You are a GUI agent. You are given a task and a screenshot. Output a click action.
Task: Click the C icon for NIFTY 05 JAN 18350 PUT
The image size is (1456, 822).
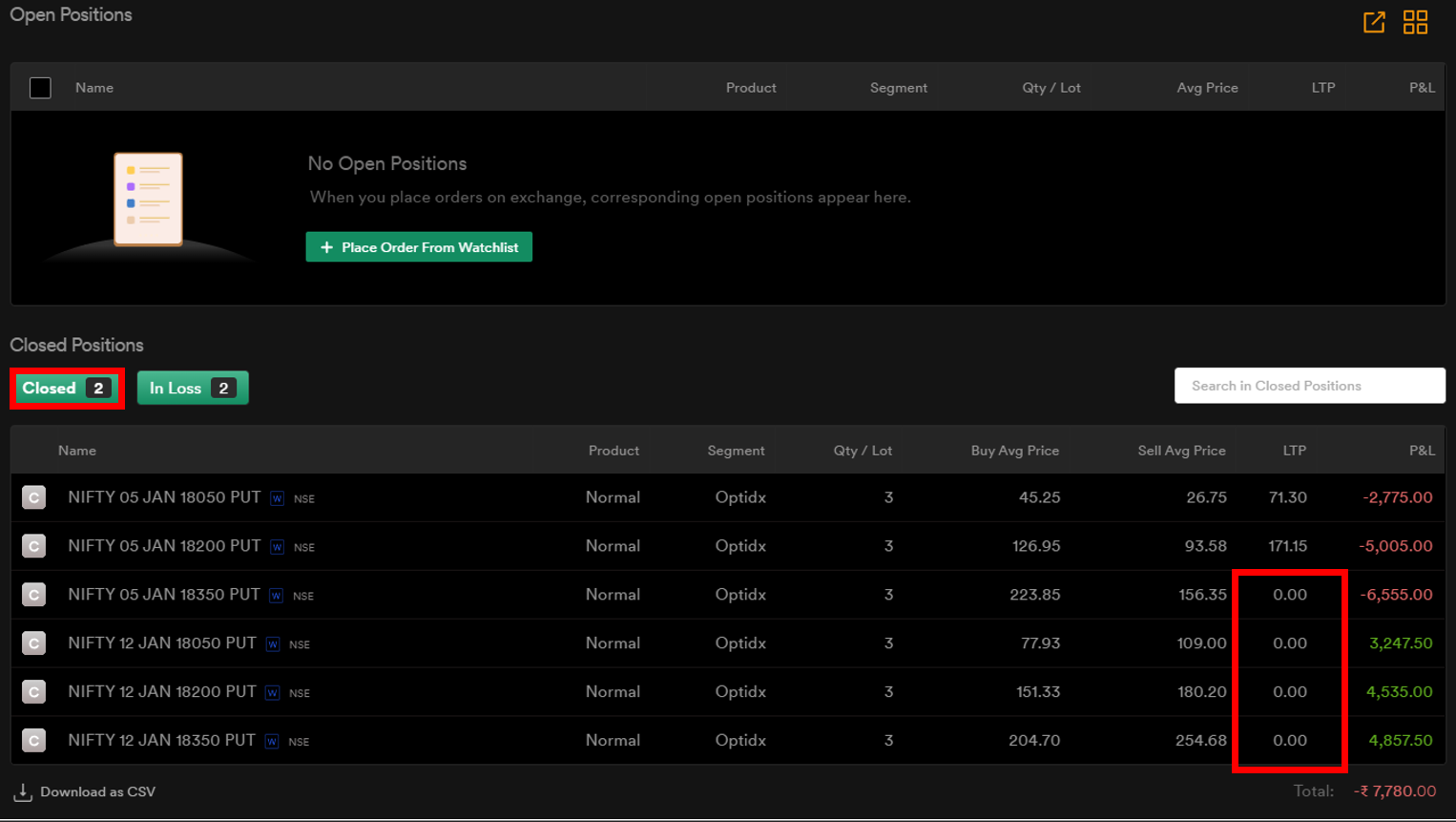tap(34, 595)
